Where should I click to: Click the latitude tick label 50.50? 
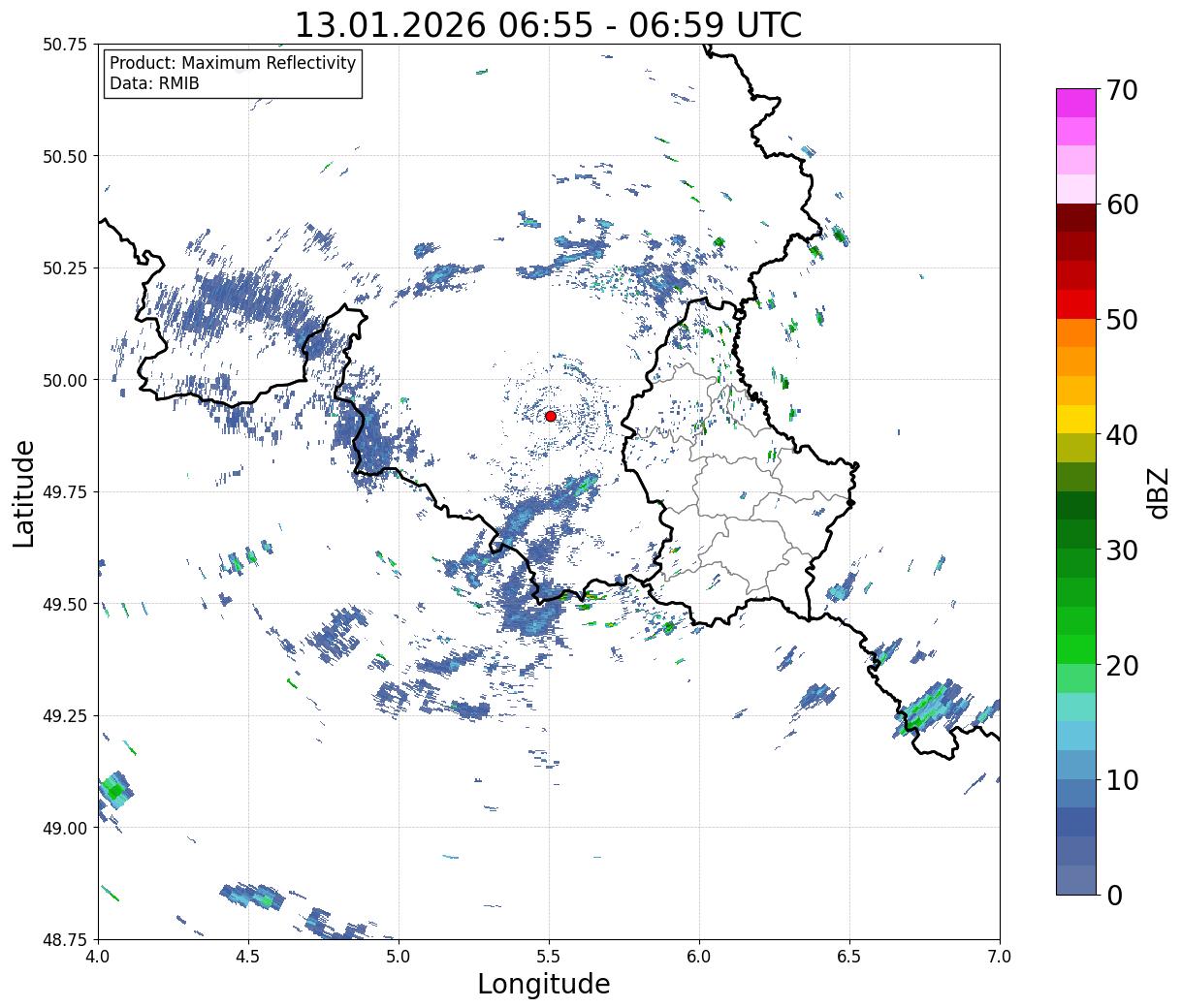[x=65, y=156]
